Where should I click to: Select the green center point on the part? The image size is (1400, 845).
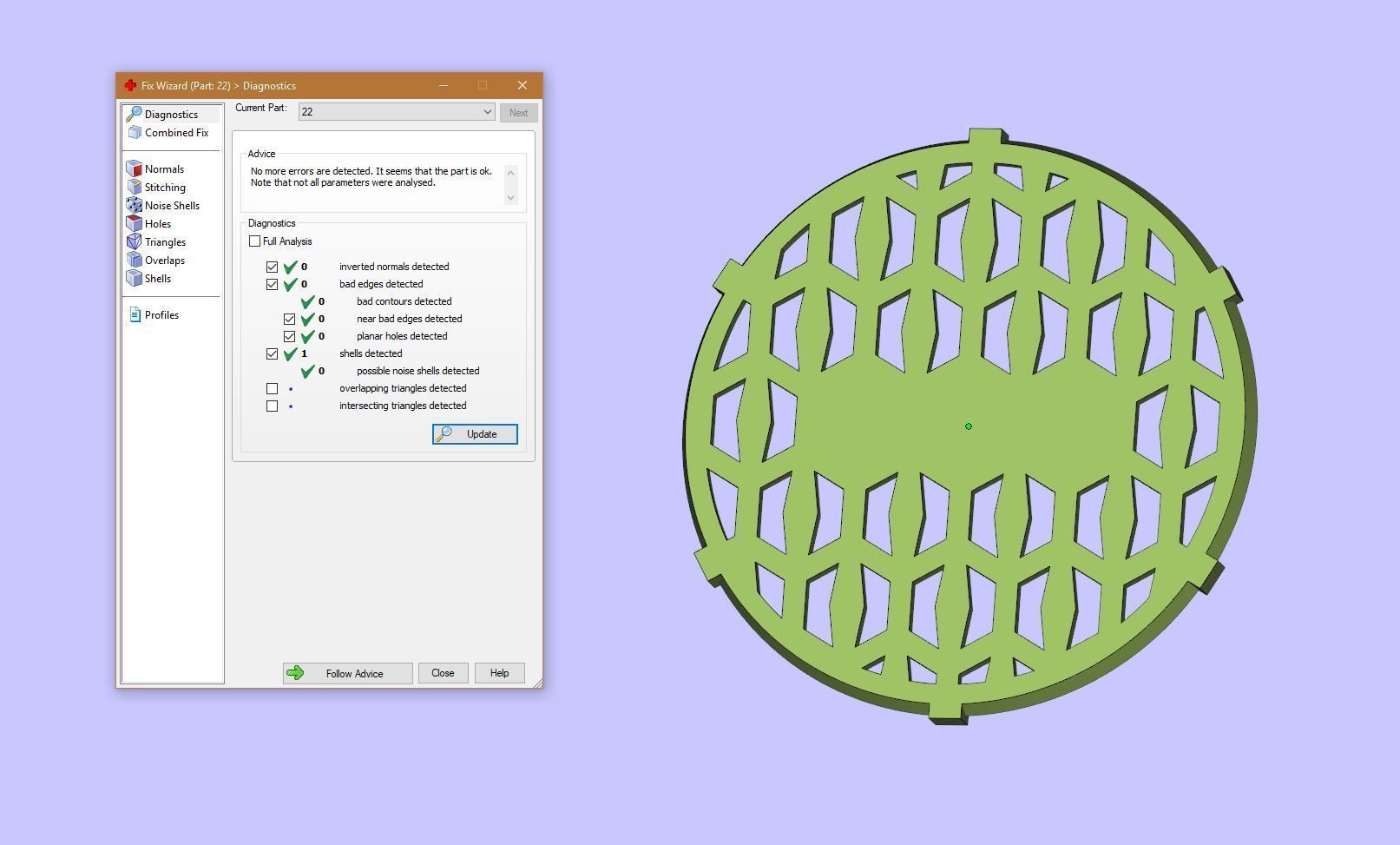click(969, 426)
